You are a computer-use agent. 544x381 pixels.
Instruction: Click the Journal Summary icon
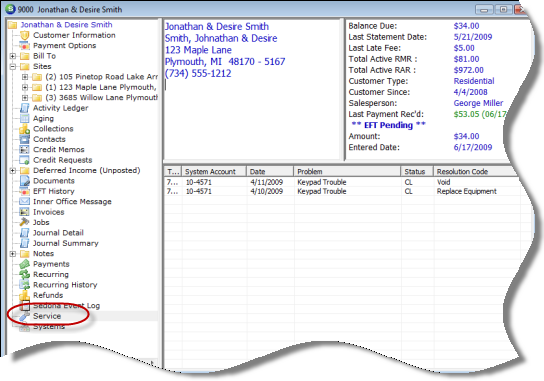24,243
